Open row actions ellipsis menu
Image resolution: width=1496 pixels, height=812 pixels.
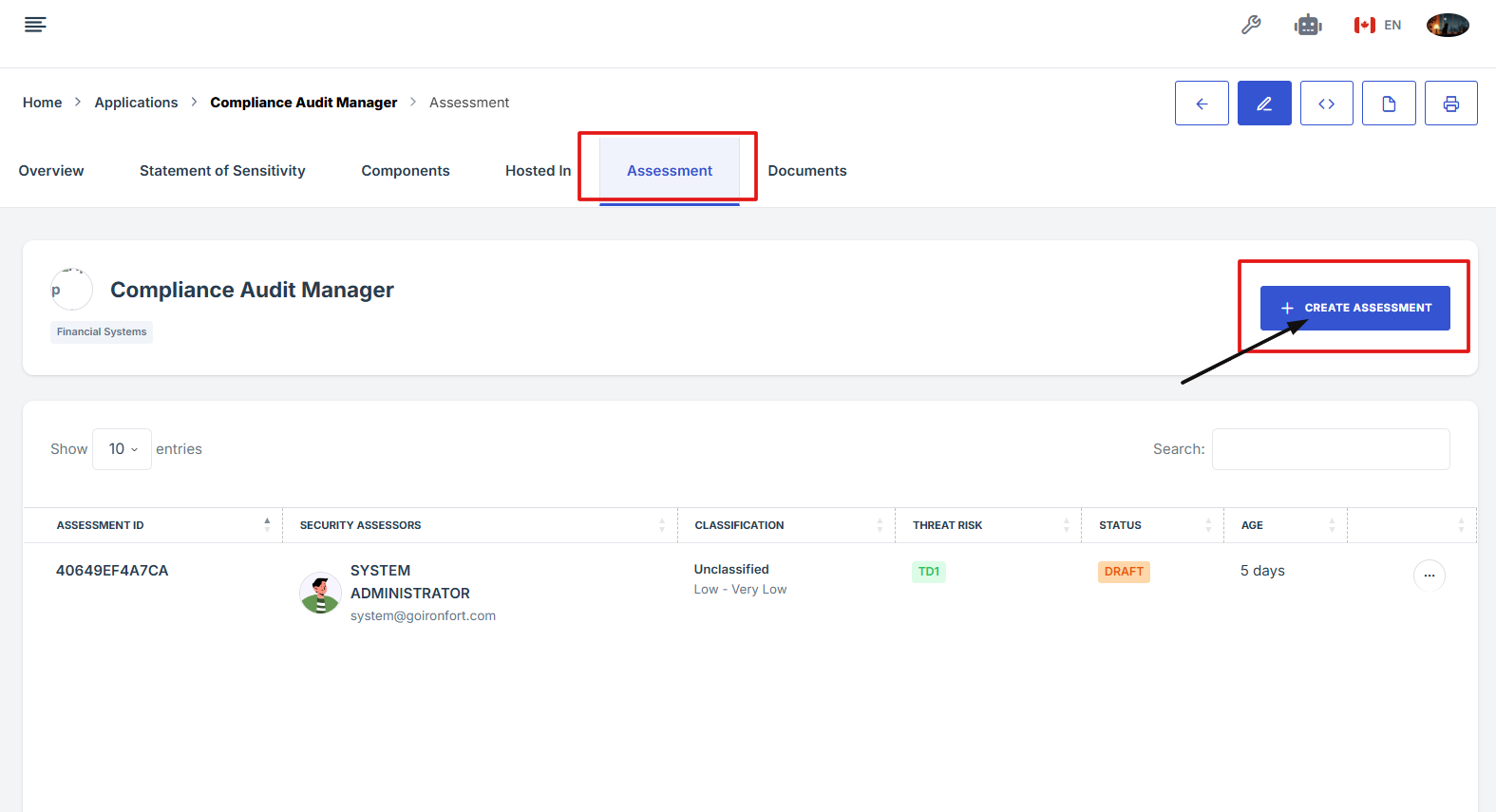1429,576
